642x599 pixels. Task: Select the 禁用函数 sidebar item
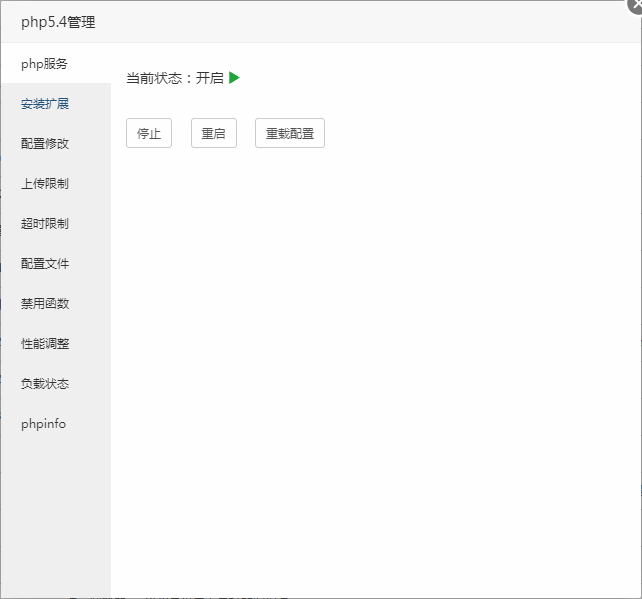point(45,304)
